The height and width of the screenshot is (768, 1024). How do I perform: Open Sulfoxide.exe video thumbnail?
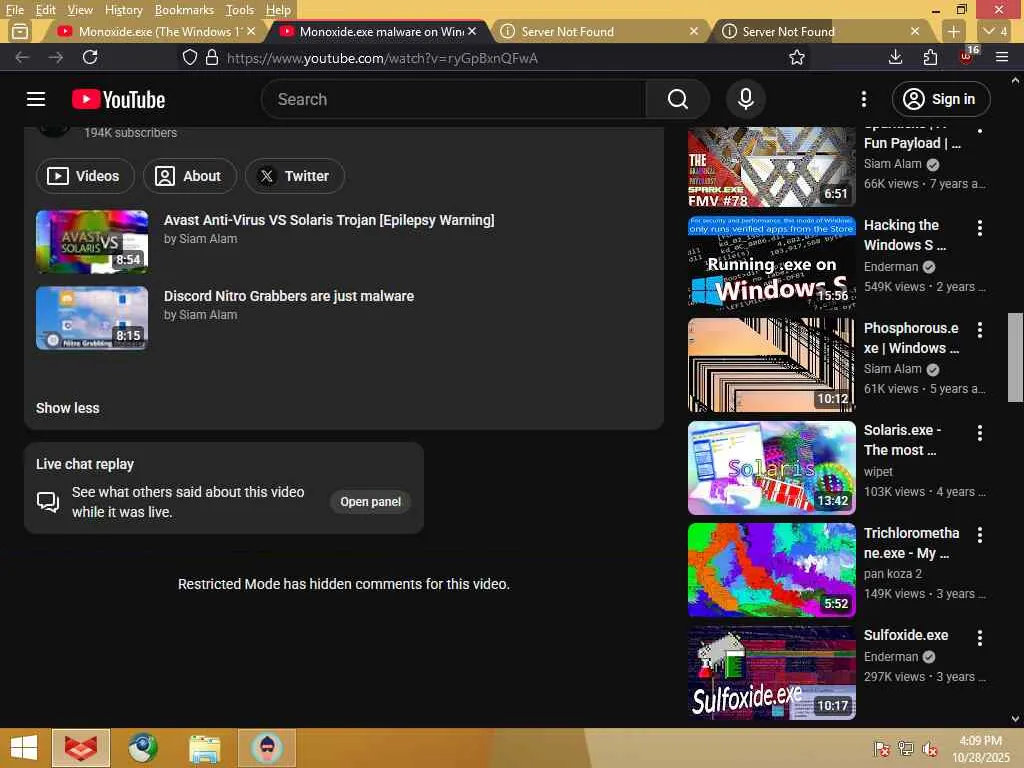click(x=771, y=673)
